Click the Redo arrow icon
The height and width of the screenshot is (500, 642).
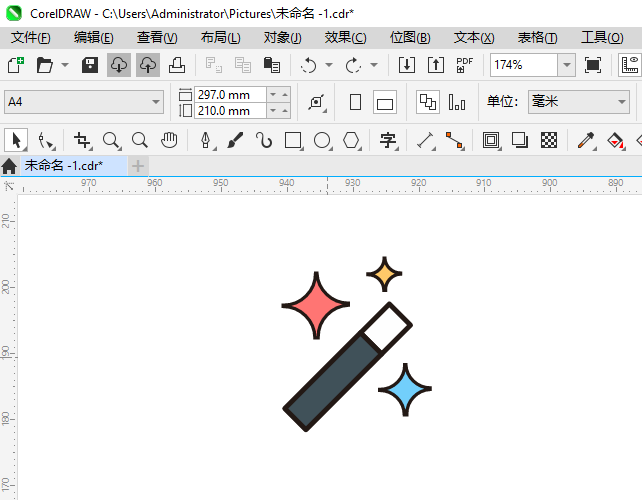(353, 65)
